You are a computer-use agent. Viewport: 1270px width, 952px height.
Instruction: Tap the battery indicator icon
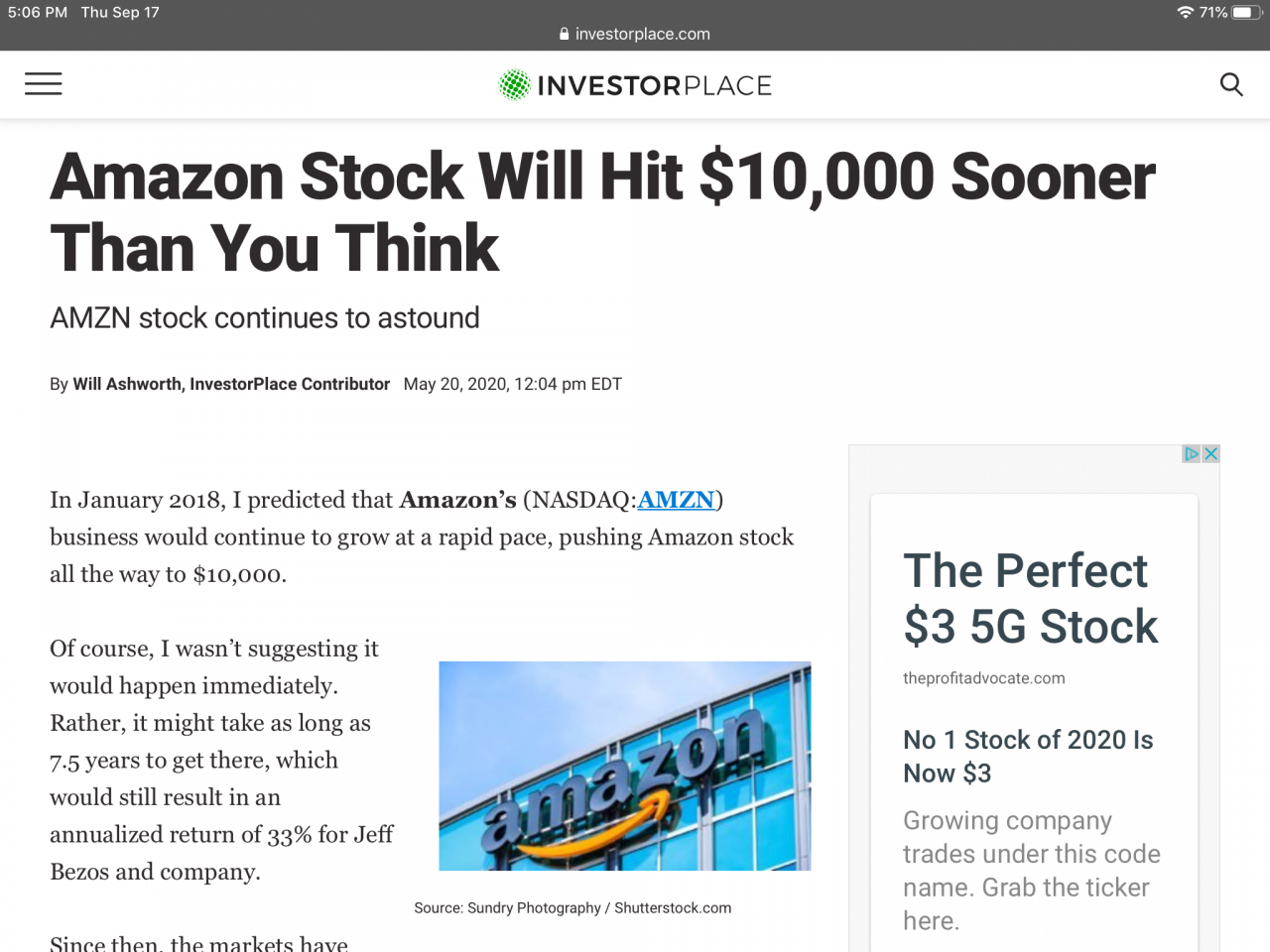point(1246,12)
